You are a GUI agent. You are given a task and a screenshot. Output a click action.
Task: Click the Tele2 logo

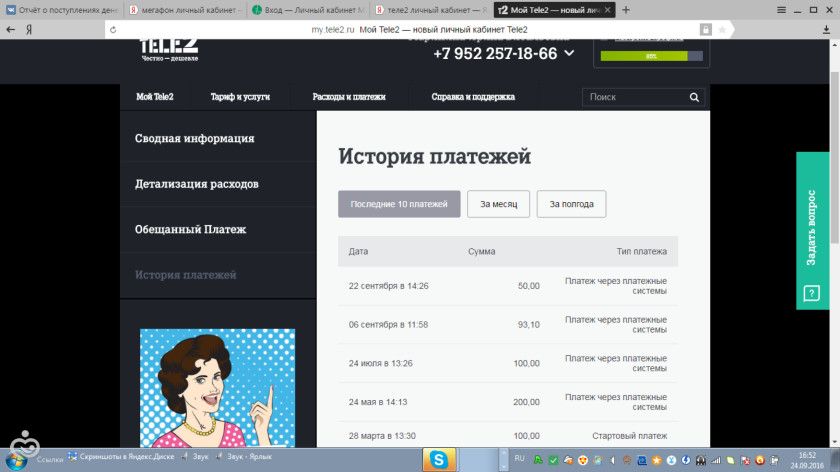point(168,49)
